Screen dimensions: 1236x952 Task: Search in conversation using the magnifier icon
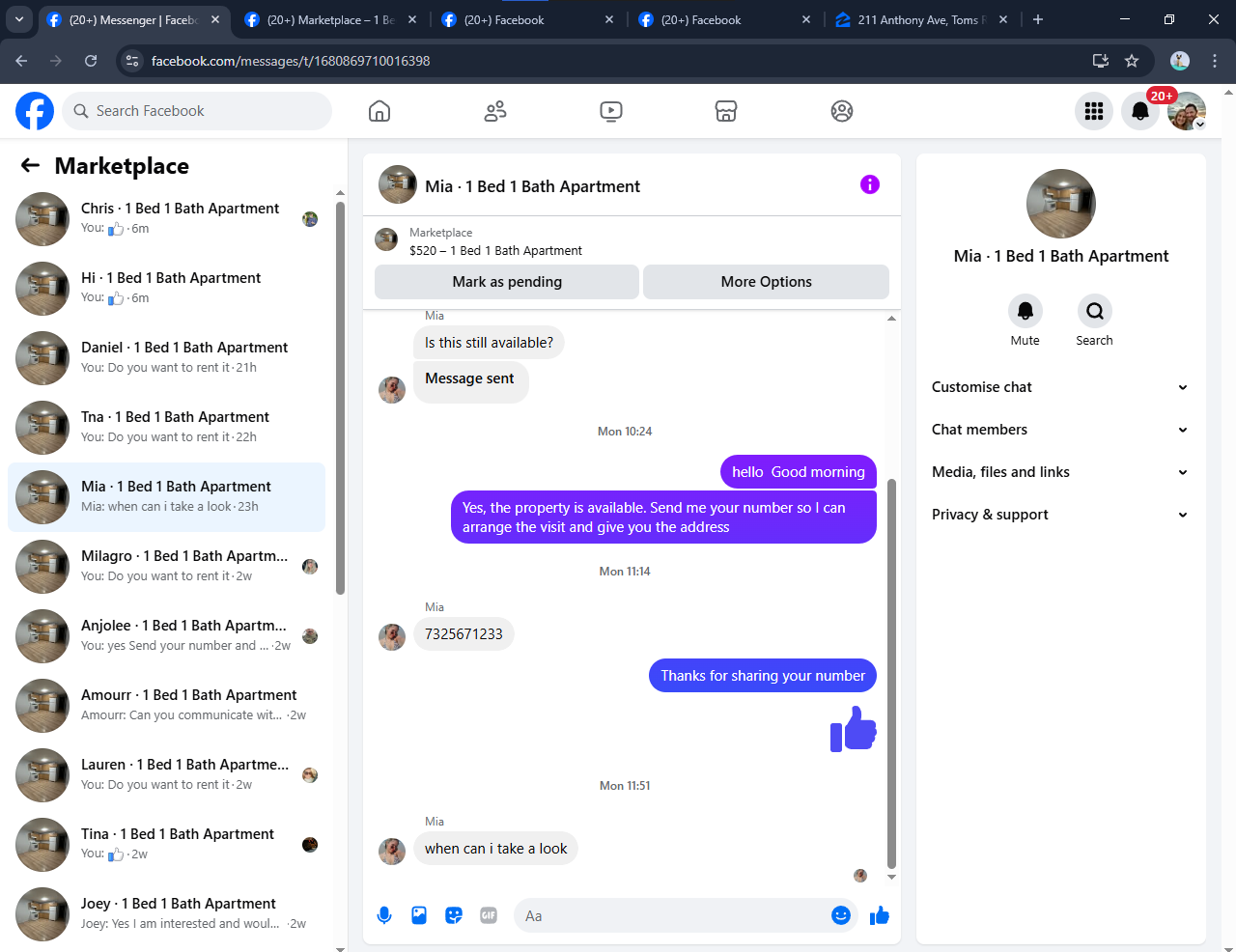click(1095, 311)
